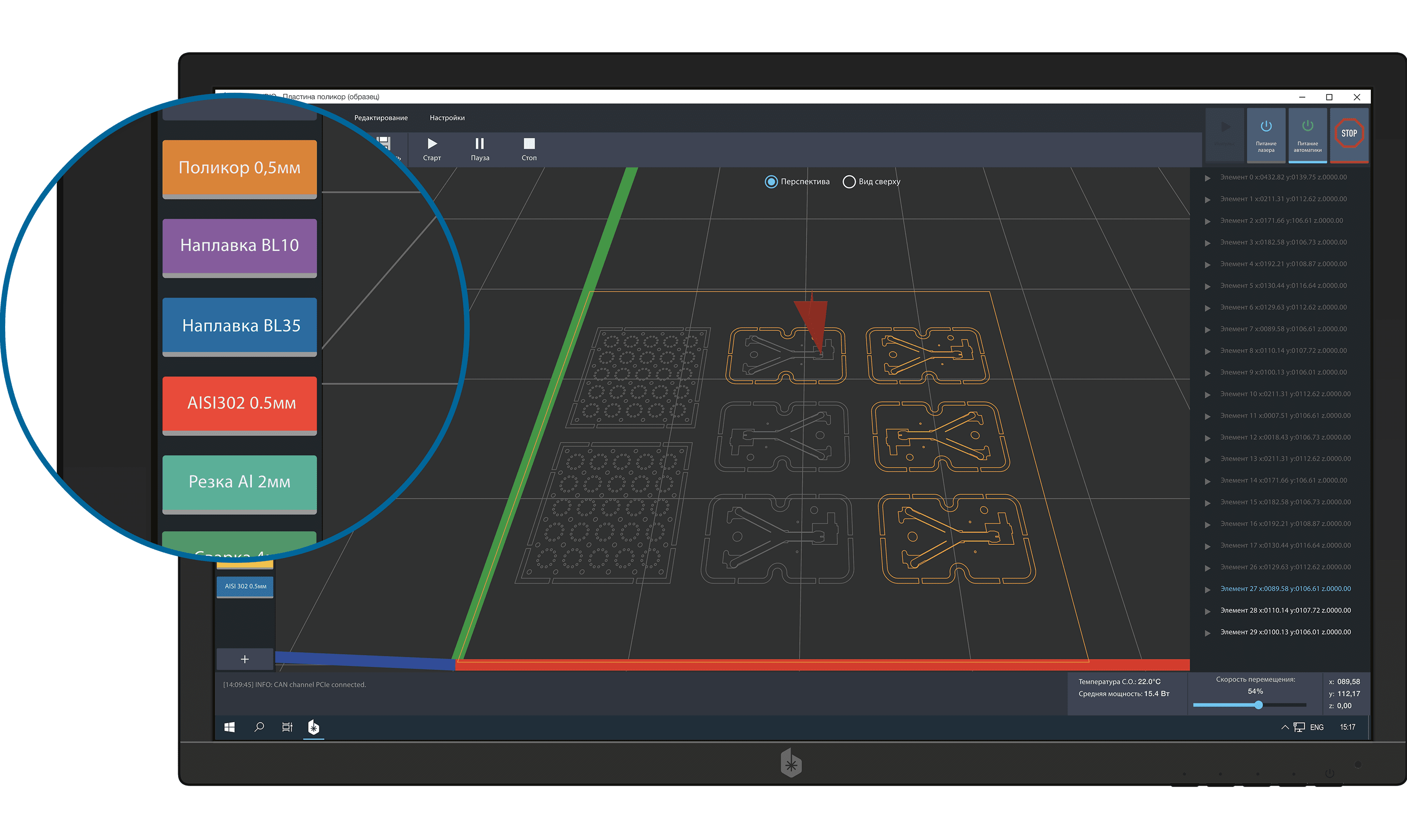1407x840 pixels.
Task: Click the Скорость перемещения slider handle
Action: (x=1258, y=705)
